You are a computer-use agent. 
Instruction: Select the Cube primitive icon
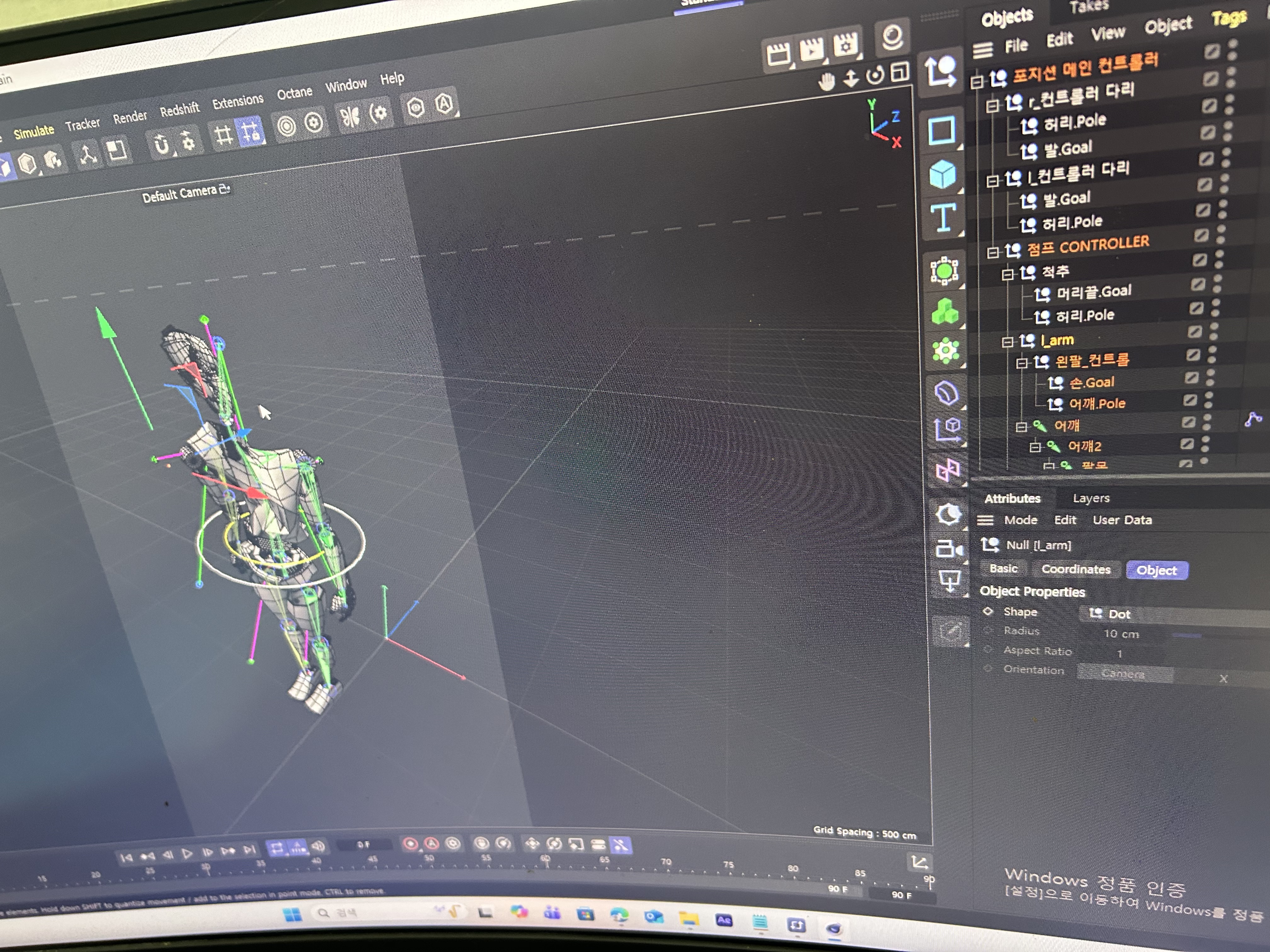point(943,174)
